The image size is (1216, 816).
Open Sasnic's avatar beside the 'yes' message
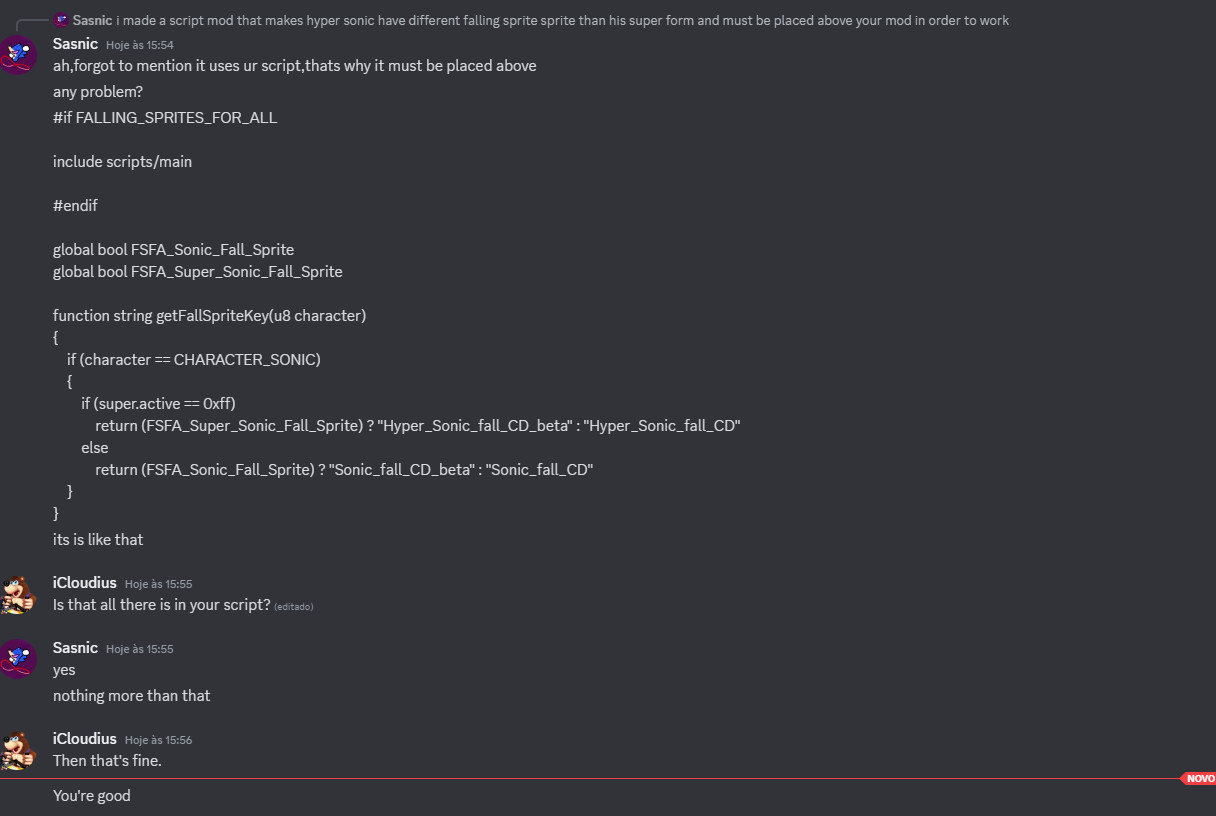click(x=18, y=658)
